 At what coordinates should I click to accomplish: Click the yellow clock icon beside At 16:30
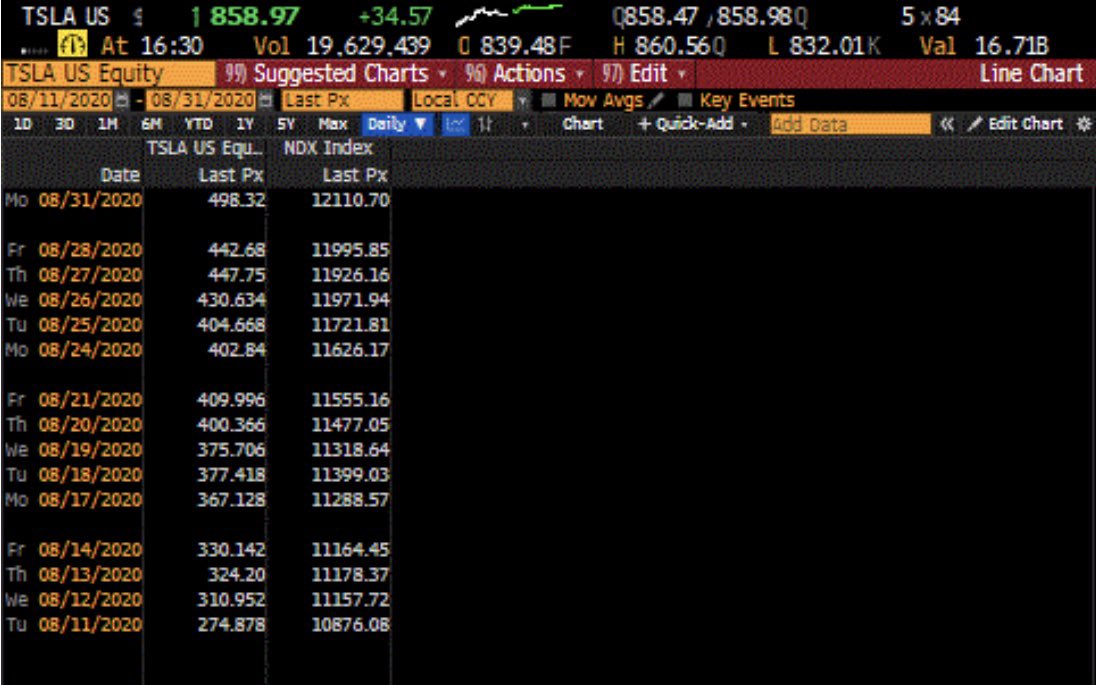(72, 46)
